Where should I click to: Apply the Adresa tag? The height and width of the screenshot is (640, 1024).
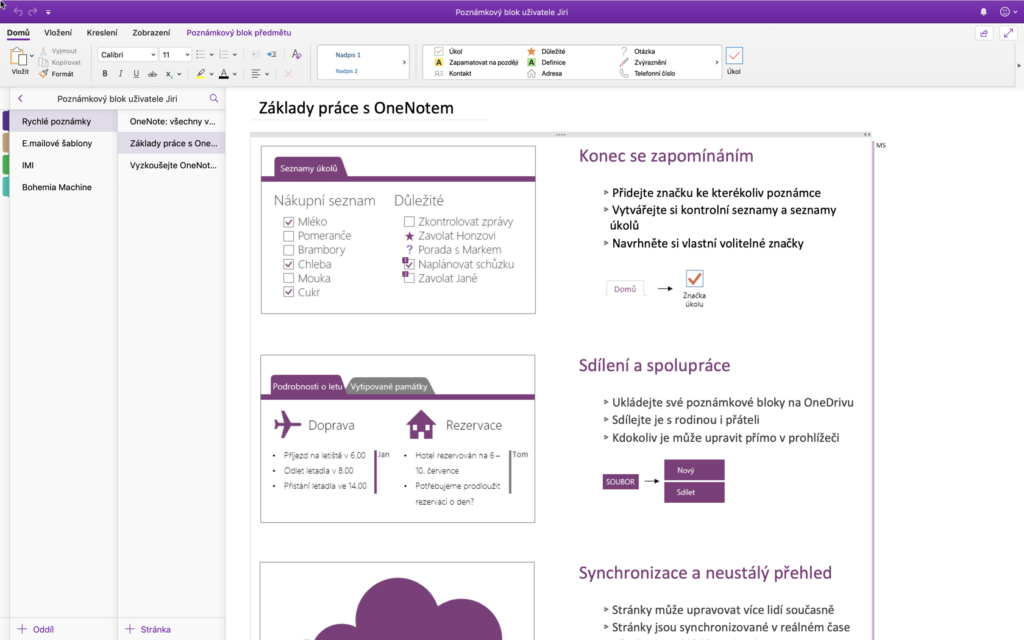(545, 73)
